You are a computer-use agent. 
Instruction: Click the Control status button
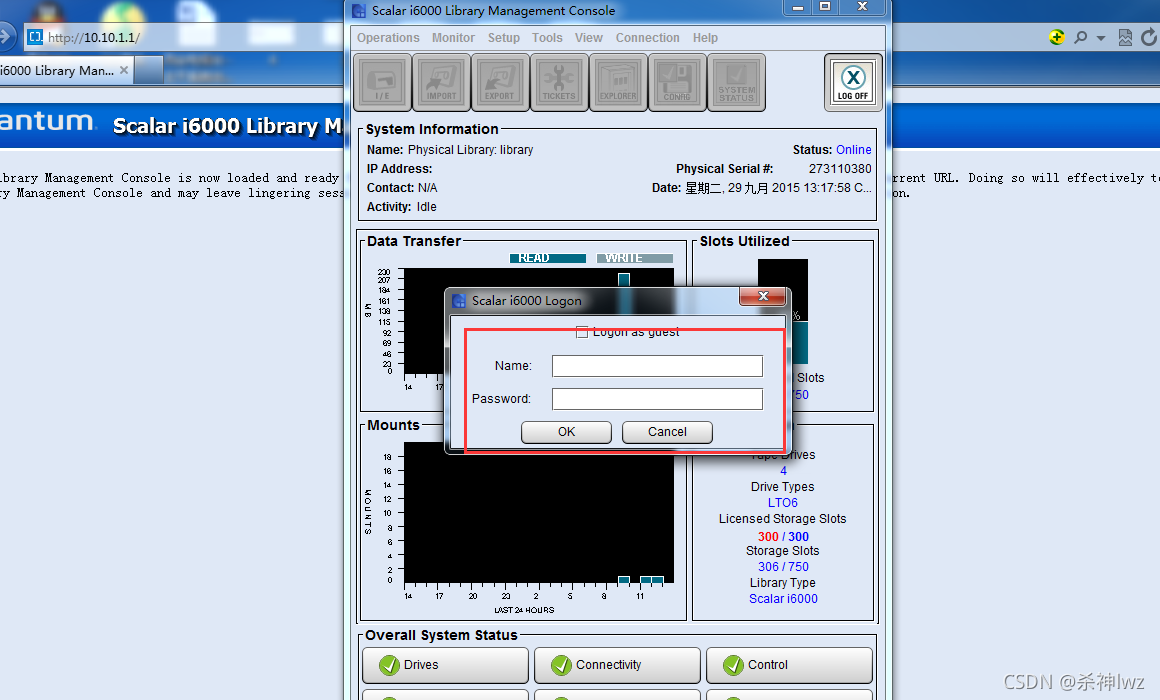pyautogui.click(x=789, y=665)
